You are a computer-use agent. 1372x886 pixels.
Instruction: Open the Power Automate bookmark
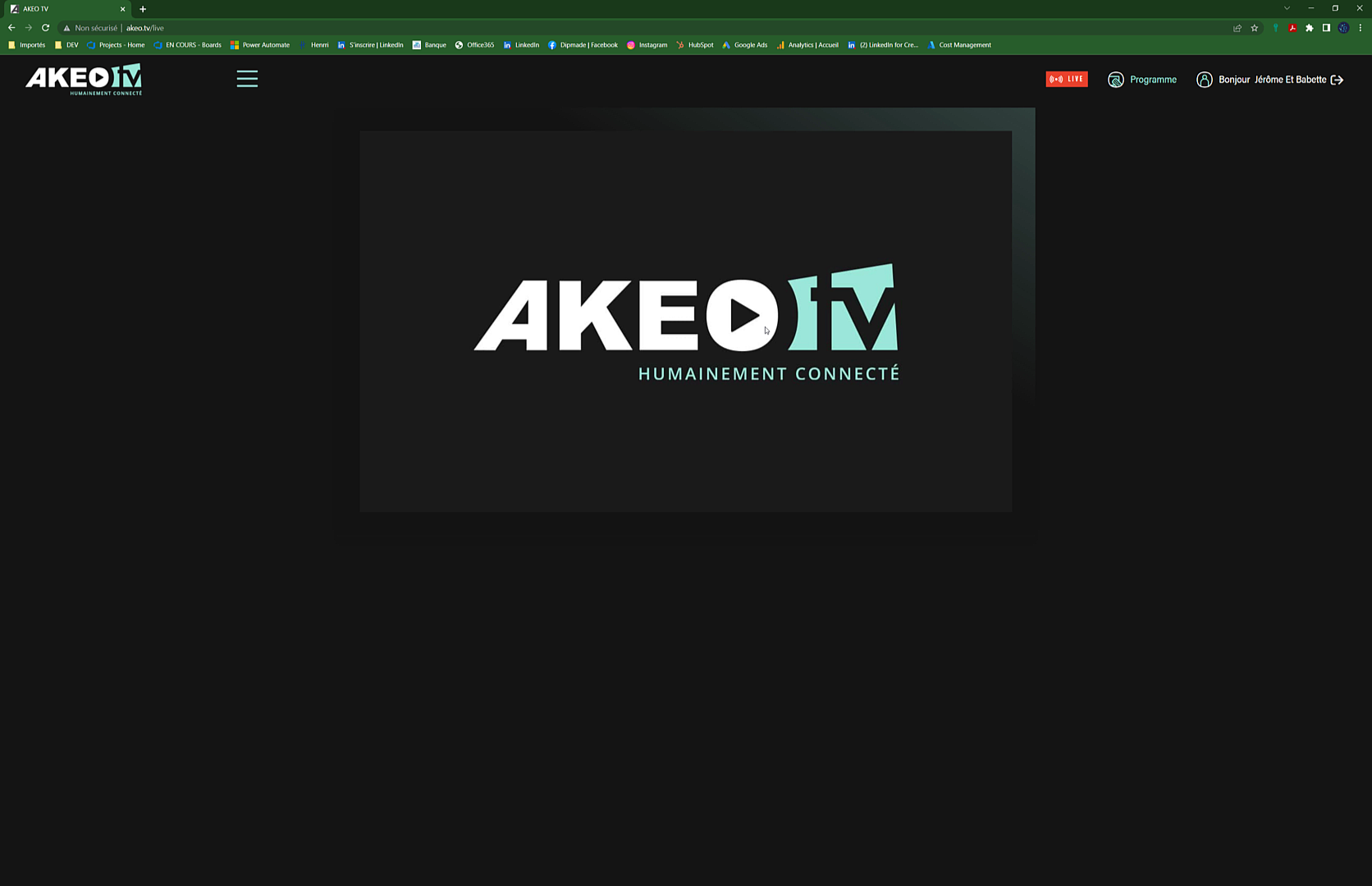point(260,45)
